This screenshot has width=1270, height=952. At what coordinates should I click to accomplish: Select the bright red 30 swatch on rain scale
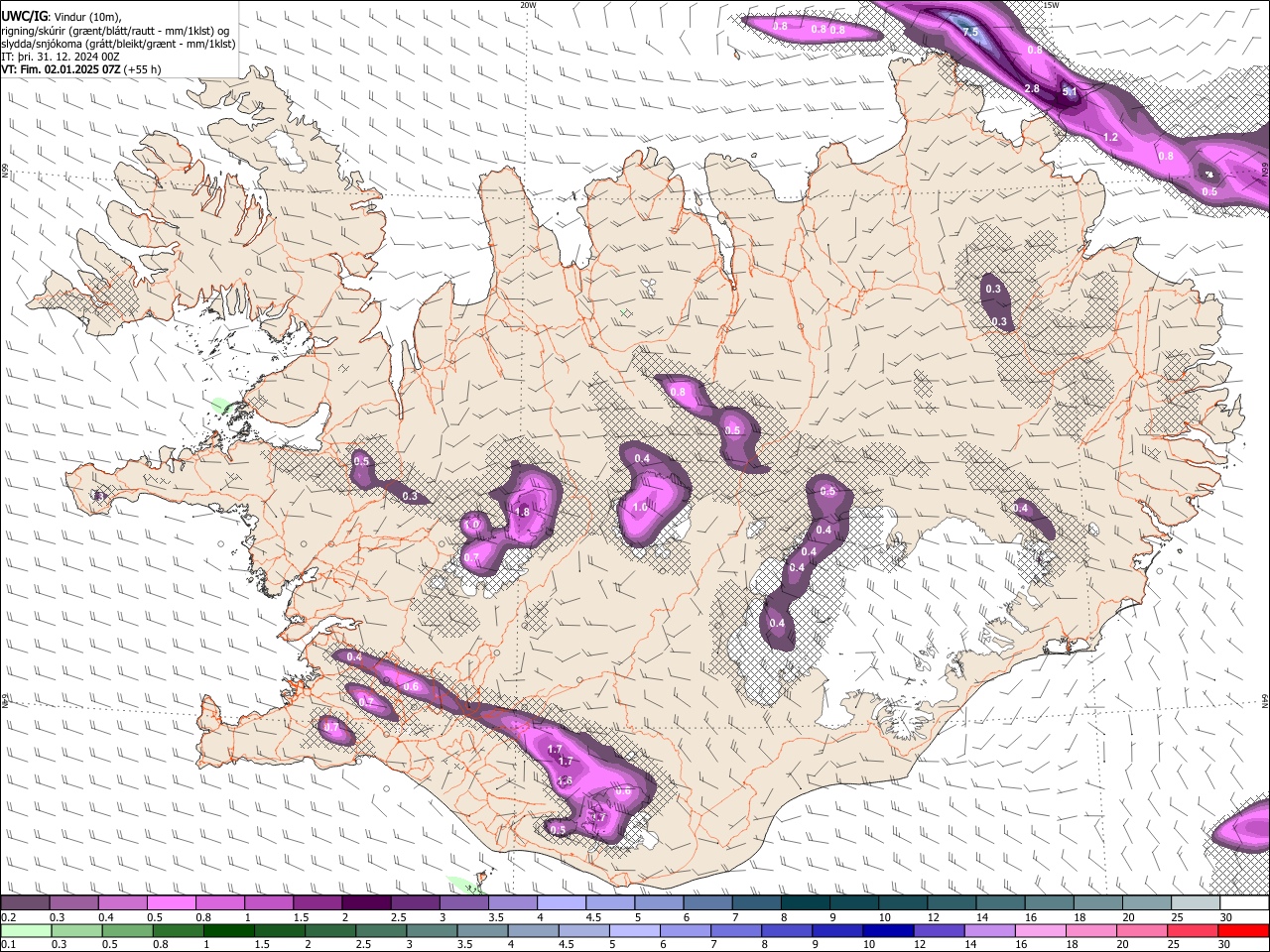1242,931
